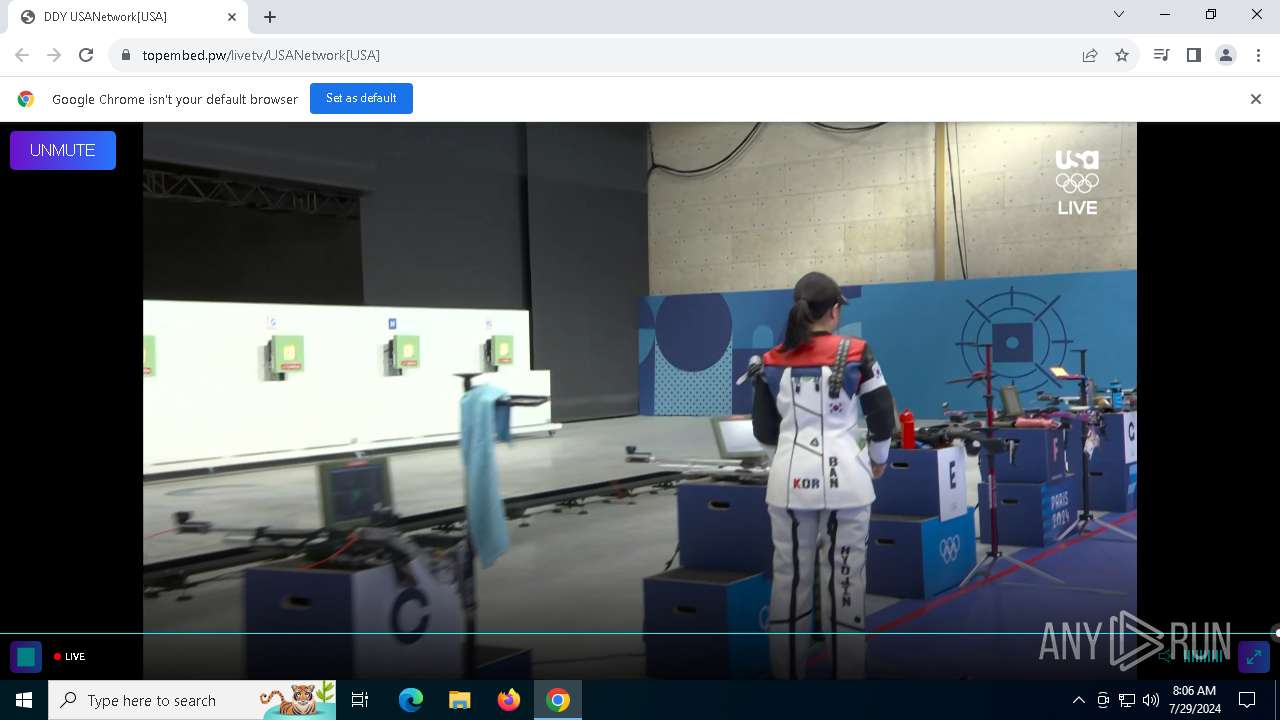This screenshot has width=1280, height=720.
Task: Stop the live video playback
Action: pos(26,657)
